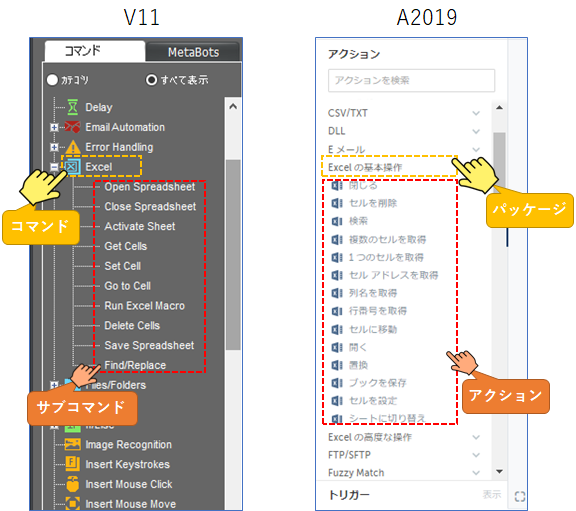Select the カテゴリ radio button

pyautogui.click(x=52, y=80)
